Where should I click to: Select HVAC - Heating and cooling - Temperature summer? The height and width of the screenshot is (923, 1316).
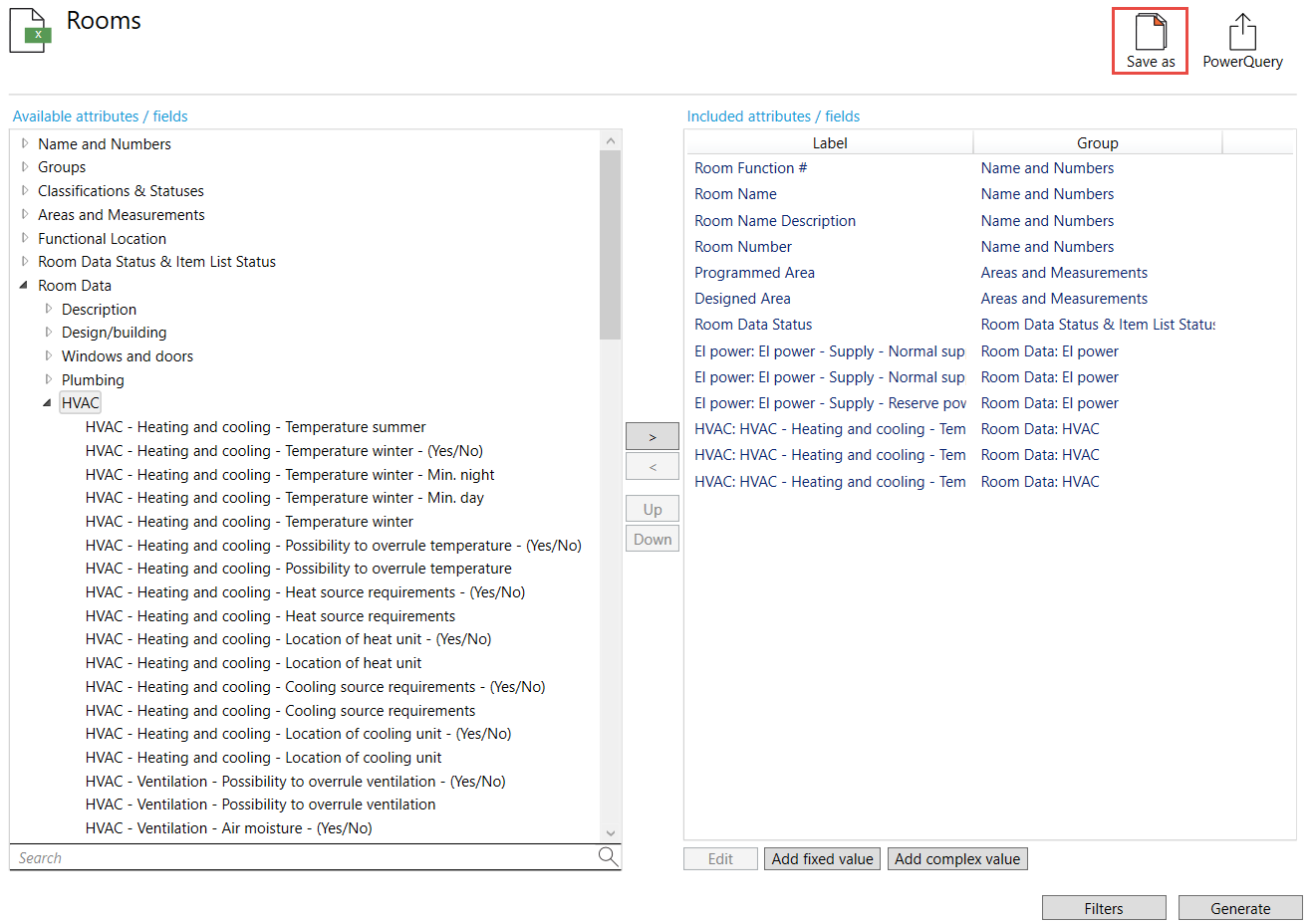tap(255, 426)
